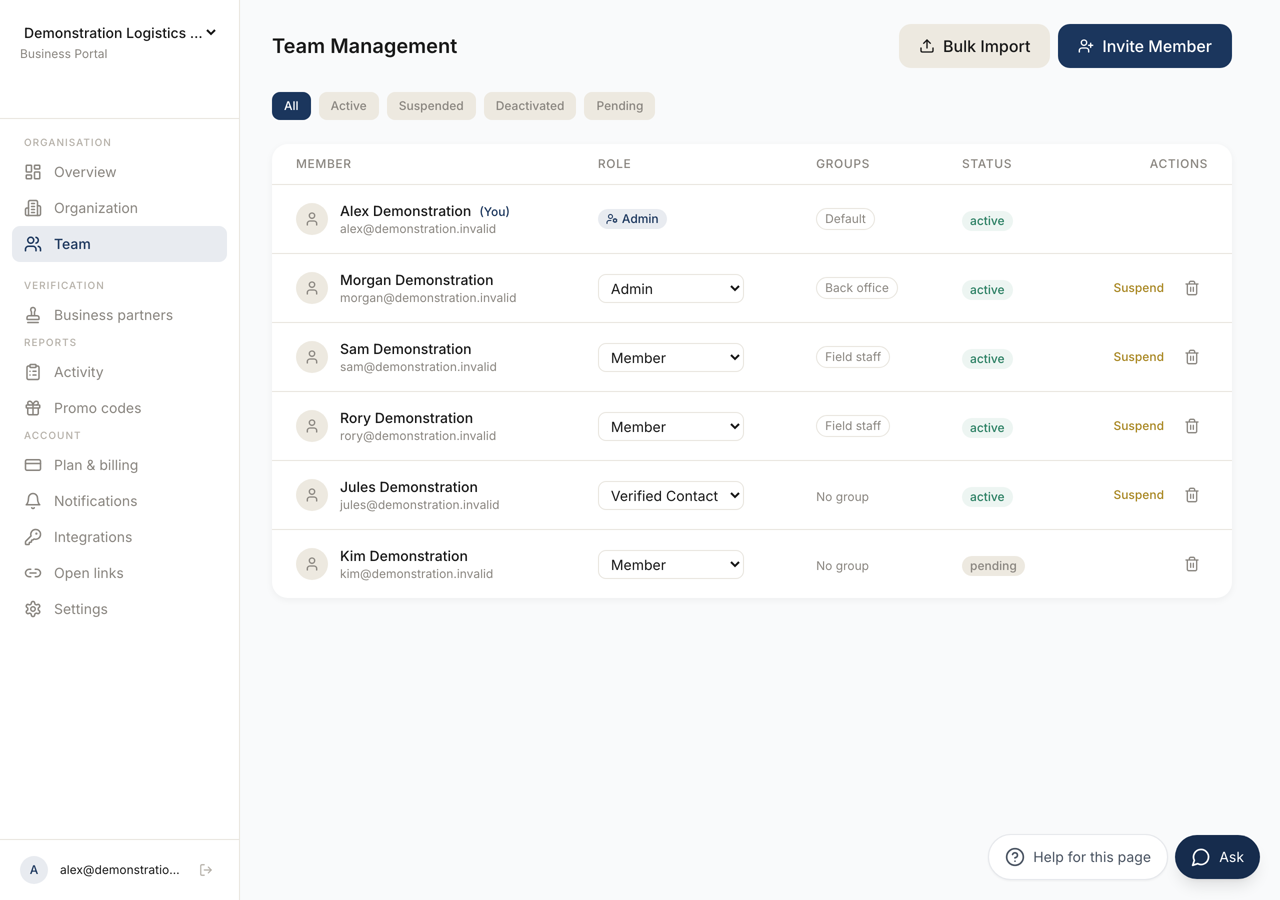
Task: Open Kim's Member role dropdown
Action: tap(671, 564)
